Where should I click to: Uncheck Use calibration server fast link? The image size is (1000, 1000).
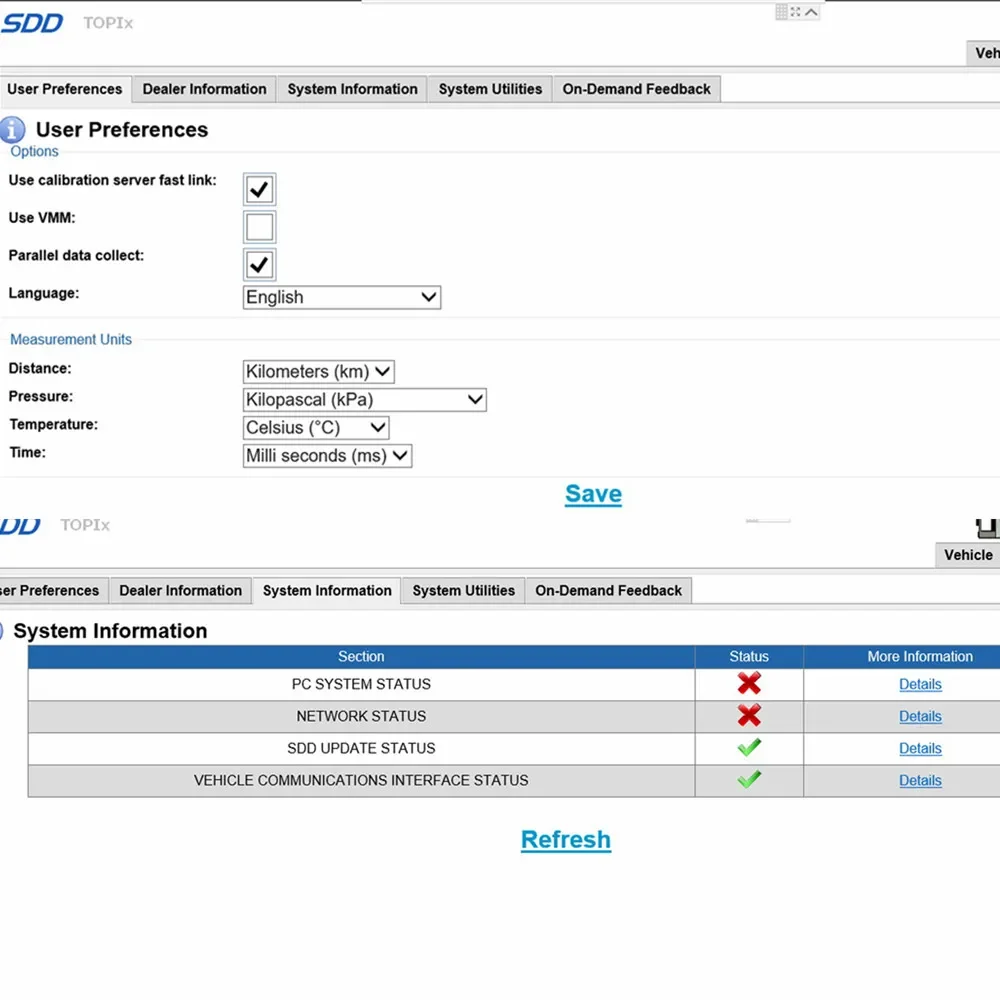259,189
